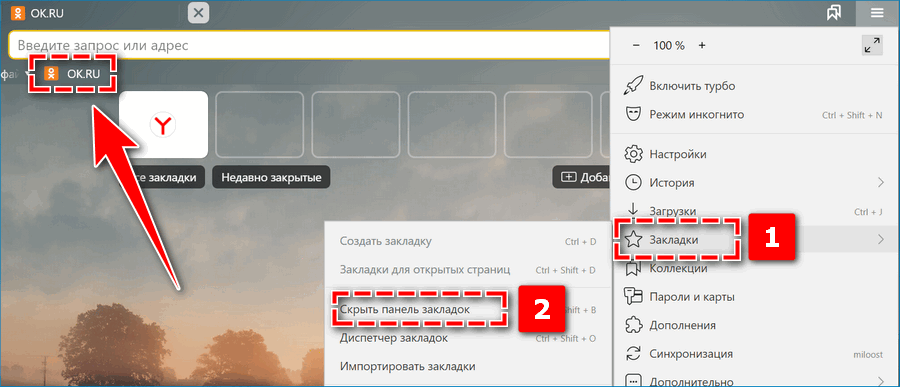Focus the address bar search field
The height and width of the screenshot is (387, 900).
310,45
